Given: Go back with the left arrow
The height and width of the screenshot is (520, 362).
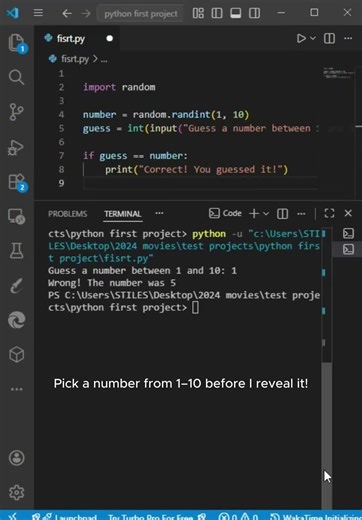Looking at the screenshot, I should [67, 13].
